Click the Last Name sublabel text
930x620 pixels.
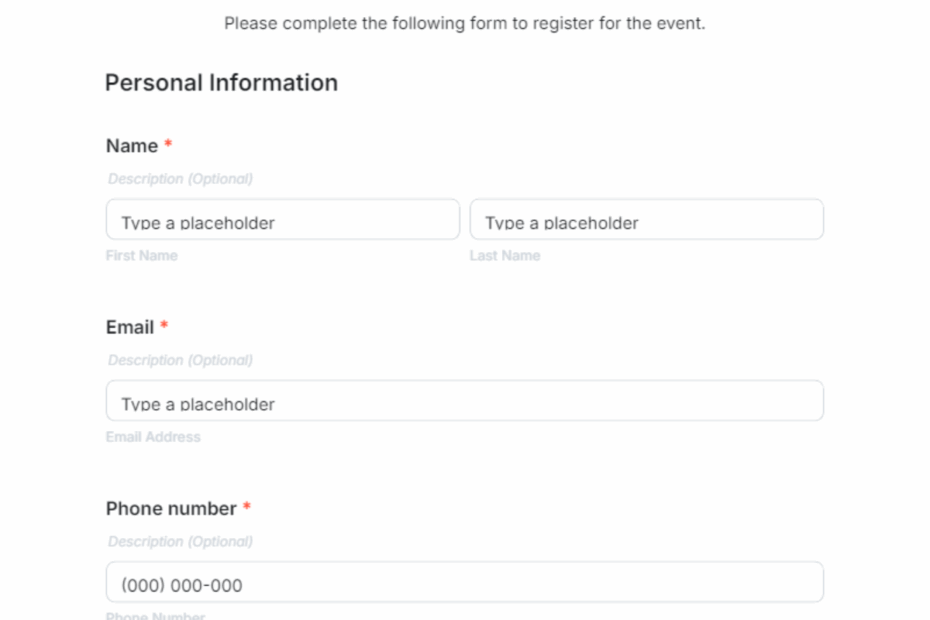pyautogui.click(x=505, y=255)
